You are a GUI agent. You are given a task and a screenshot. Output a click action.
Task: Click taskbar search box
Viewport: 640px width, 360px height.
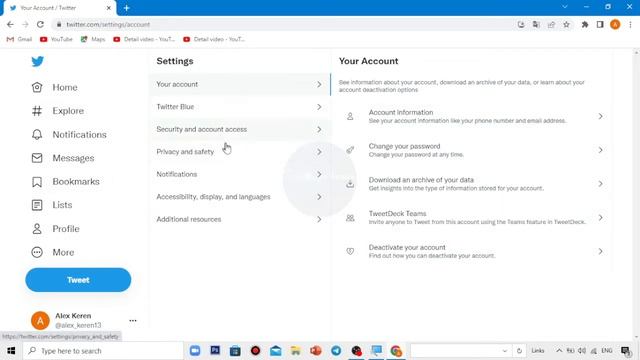click(103, 351)
